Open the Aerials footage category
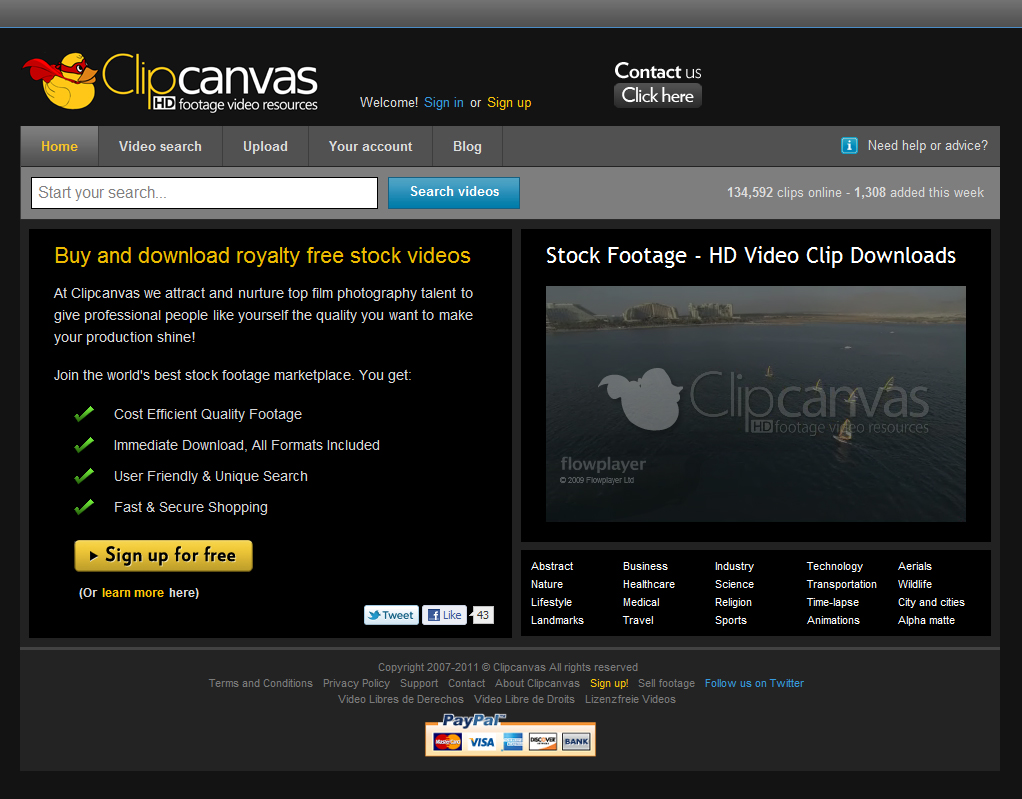 [914, 566]
